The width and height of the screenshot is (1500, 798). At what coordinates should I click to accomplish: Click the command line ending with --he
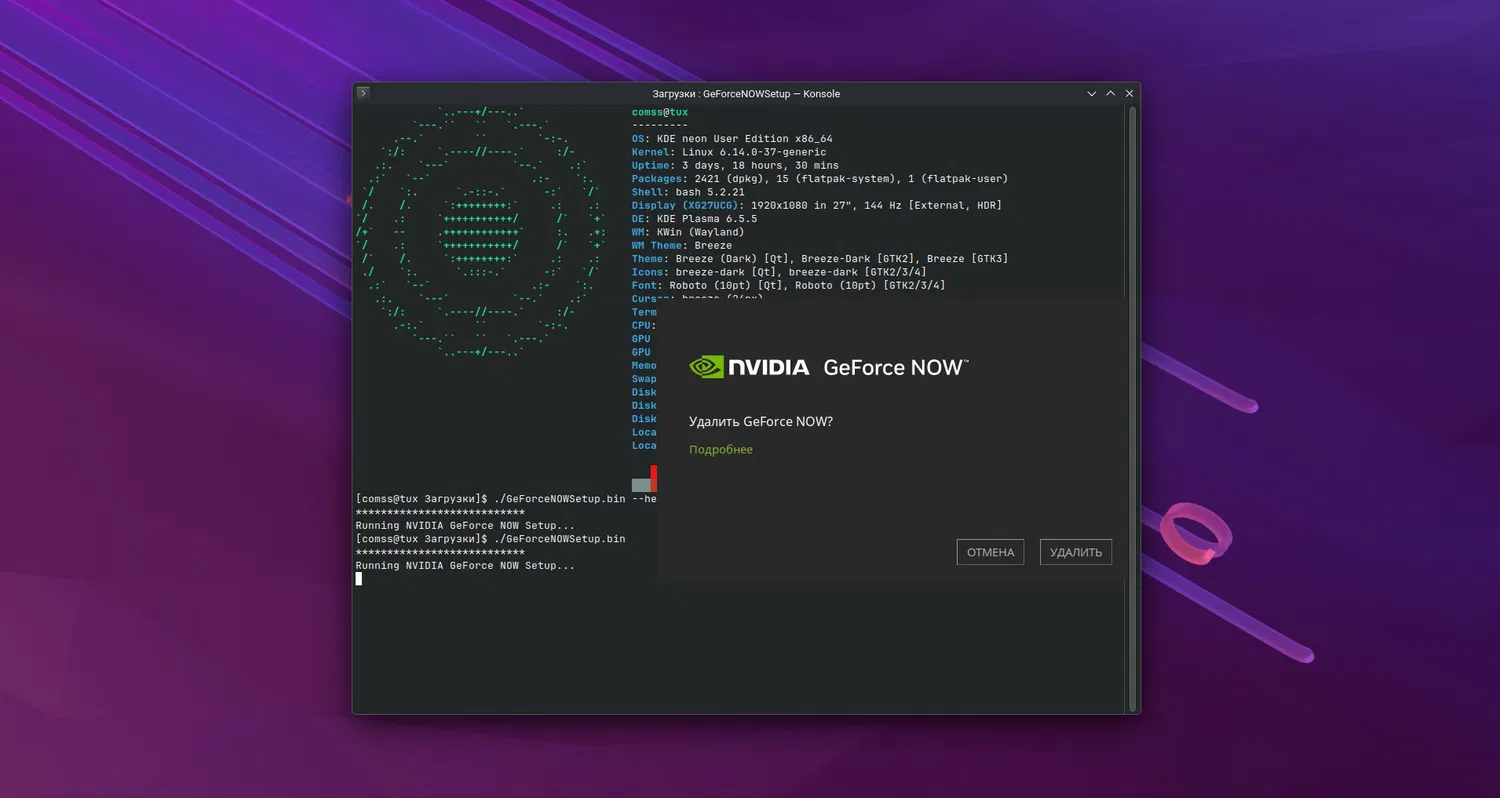(x=506, y=498)
